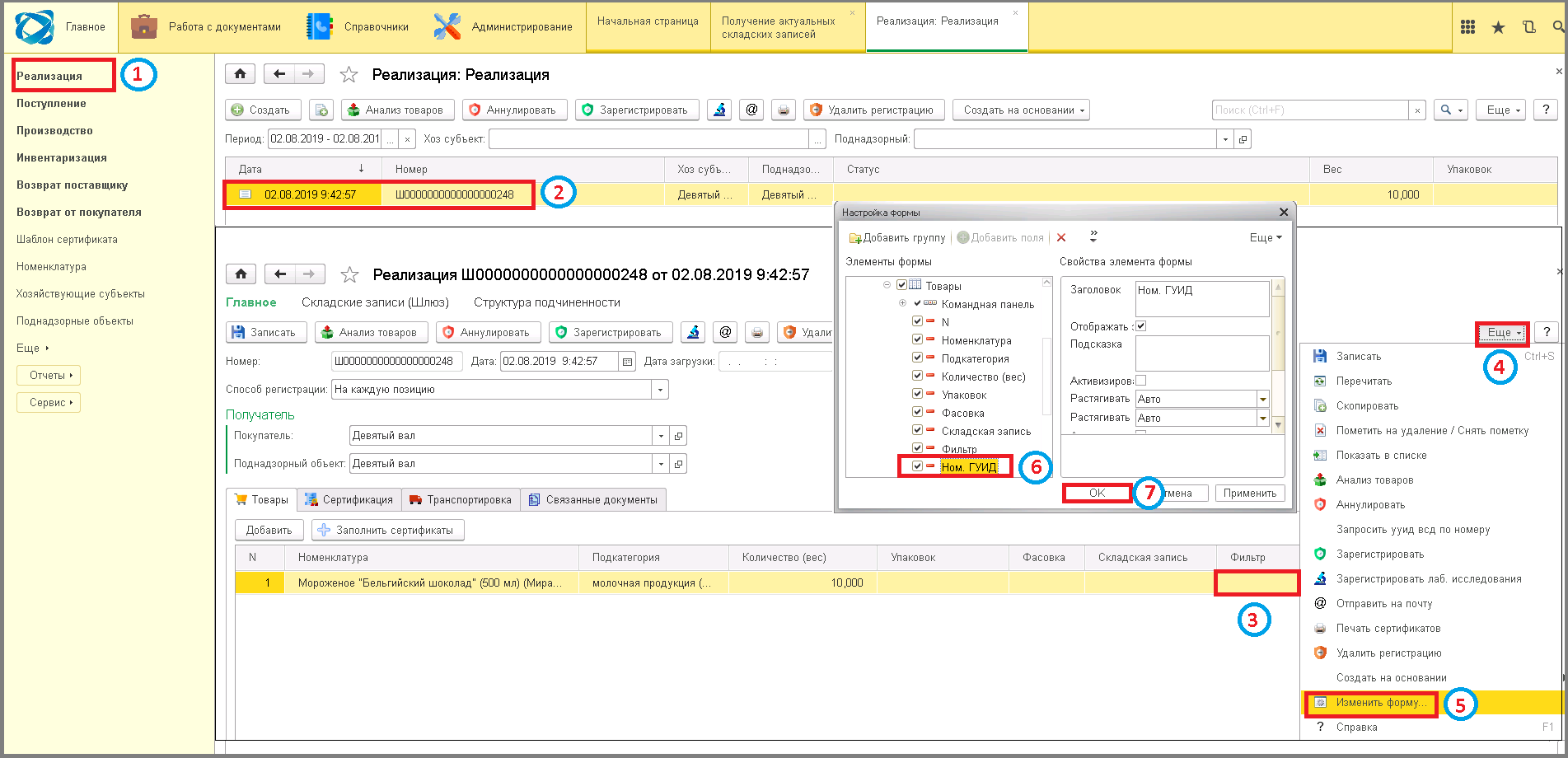Open the functions grid menu icon at top right
The width and height of the screenshot is (1568, 758).
click(1467, 27)
